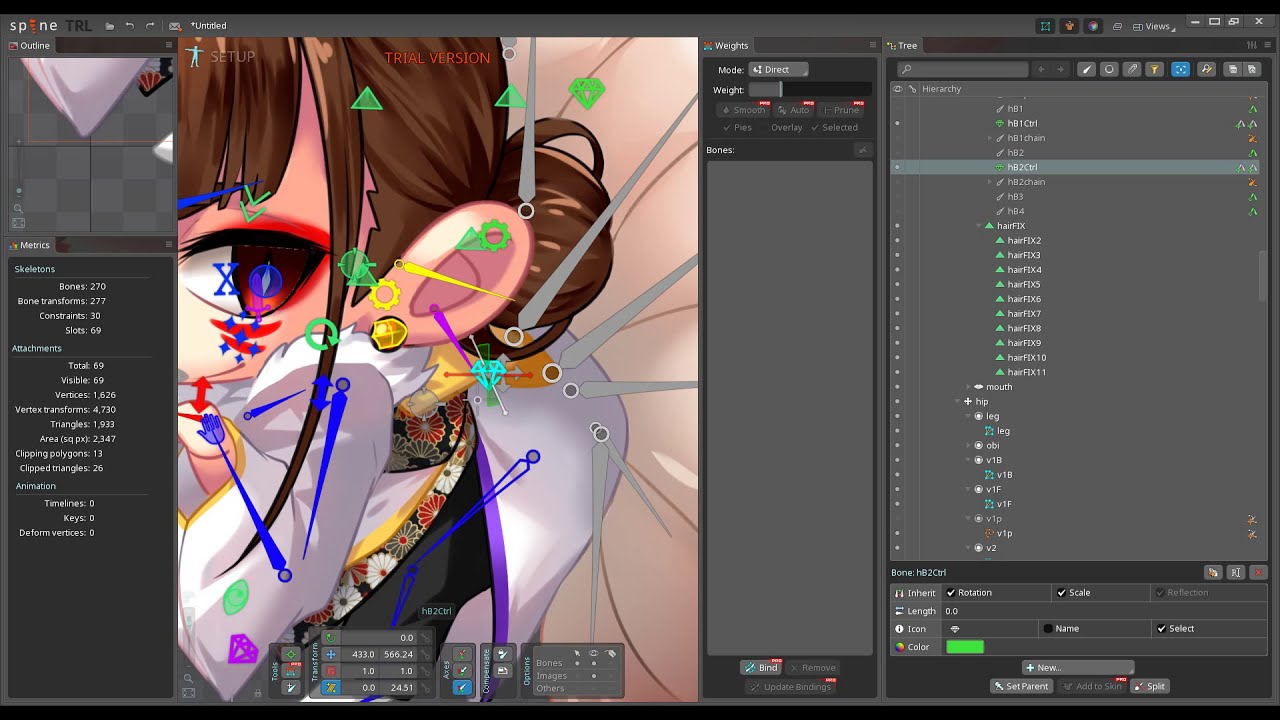Click the bone filter icon in Tree toolbar

tap(1086, 69)
